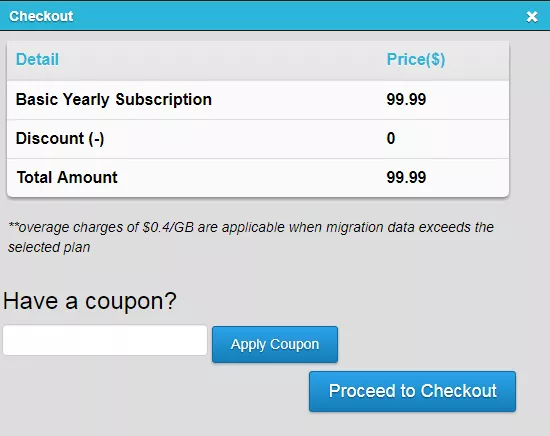Click Proceed to Checkout
This screenshot has width=550, height=436.
pos(412,391)
